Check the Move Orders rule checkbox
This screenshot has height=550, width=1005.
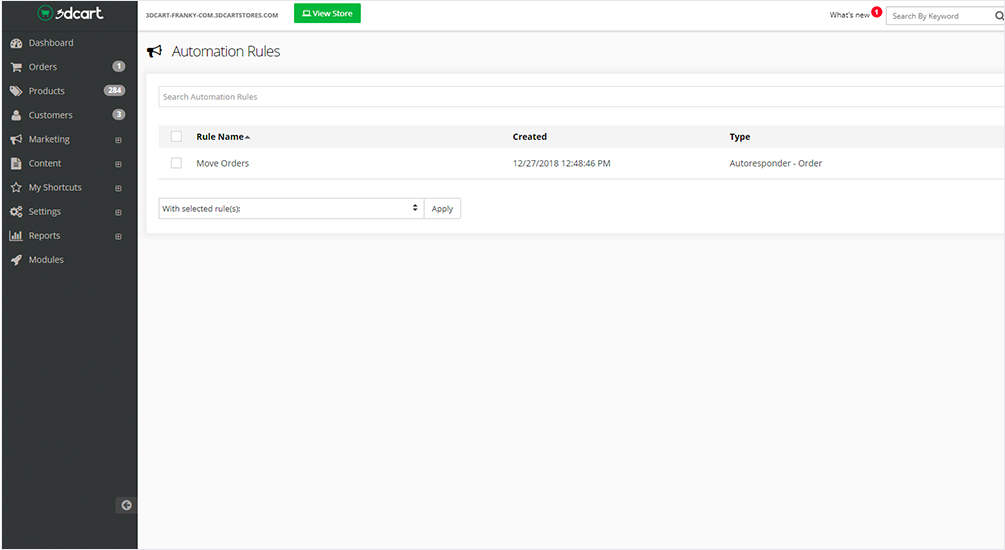pos(176,163)
